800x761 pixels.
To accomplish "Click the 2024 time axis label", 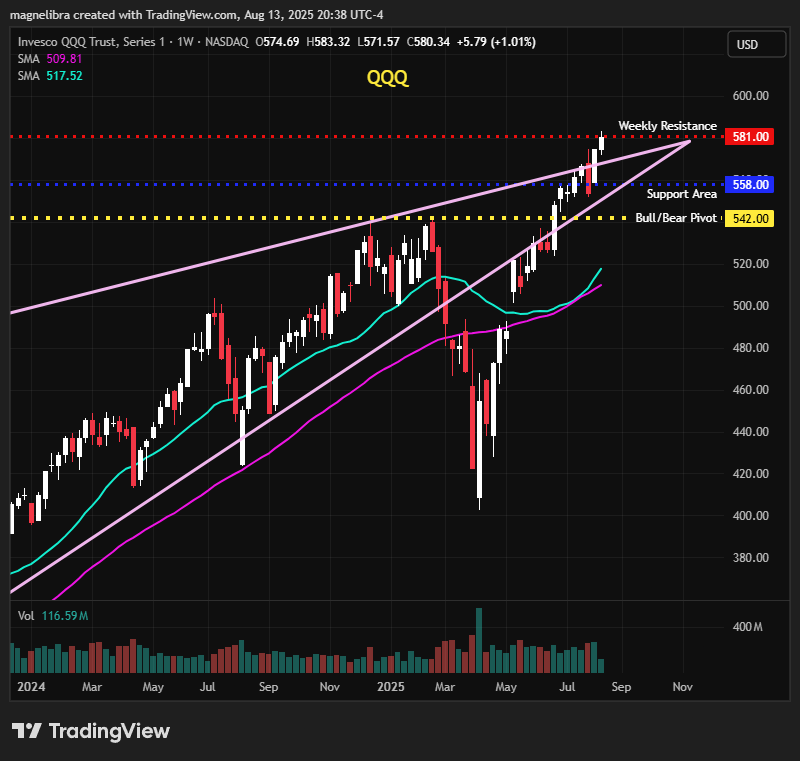I will pyautogui.click(x=31, y=687).
